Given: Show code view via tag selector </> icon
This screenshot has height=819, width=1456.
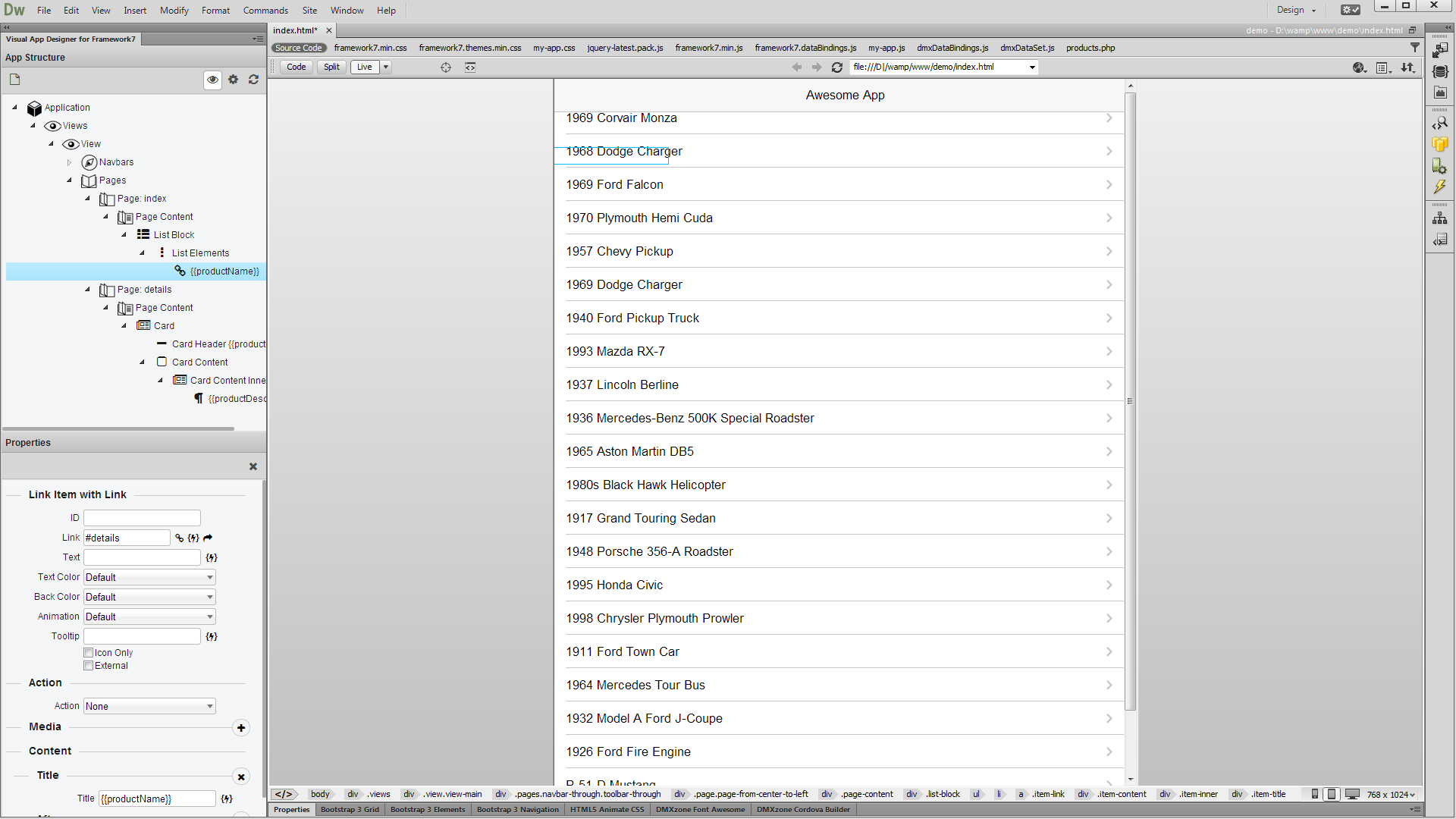Looking at the screenshot, I should (x=284, y=794).
